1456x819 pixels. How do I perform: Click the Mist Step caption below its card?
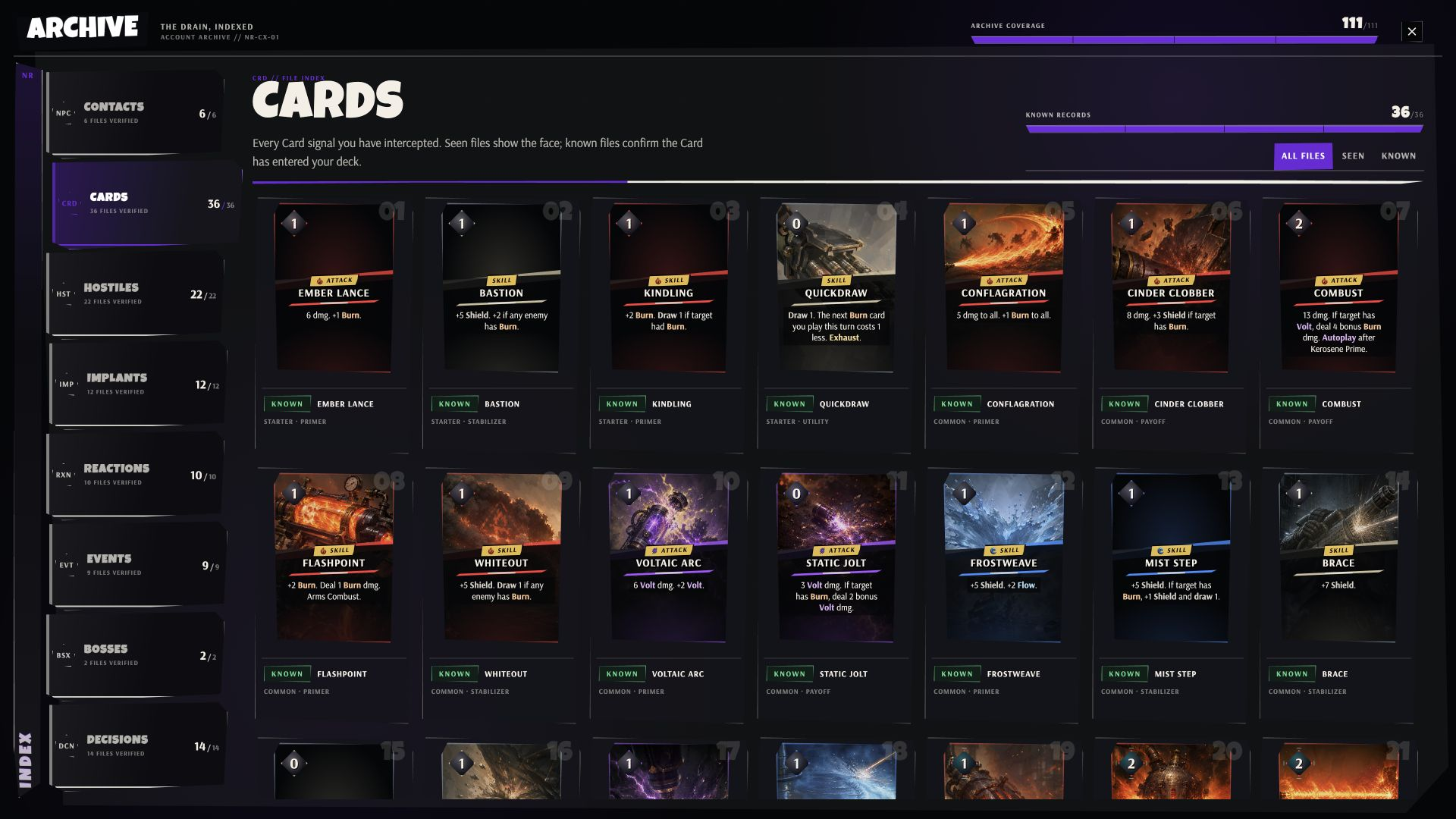1175,674
